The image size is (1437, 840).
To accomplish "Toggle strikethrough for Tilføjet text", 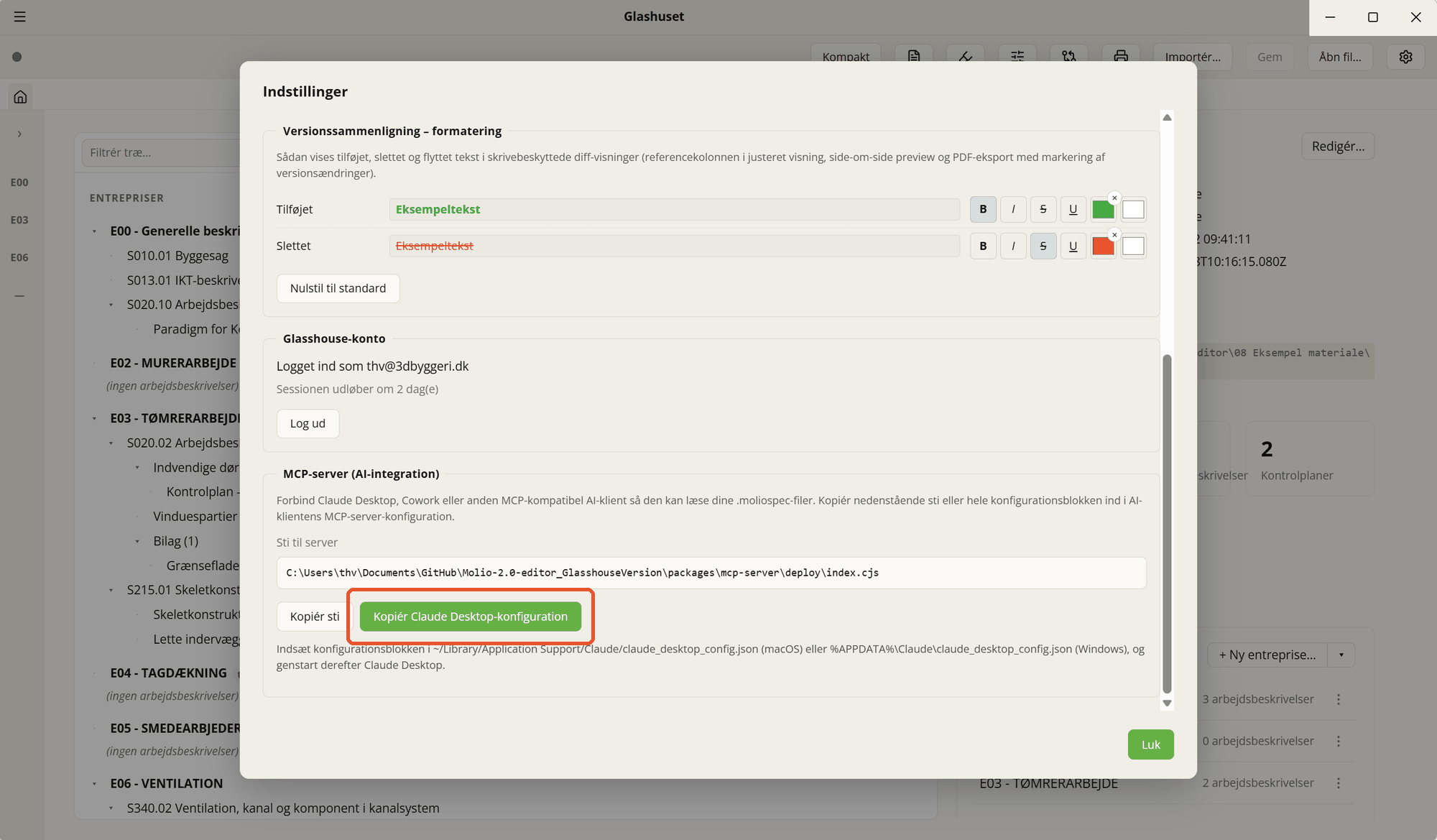I will (1043, 209).
